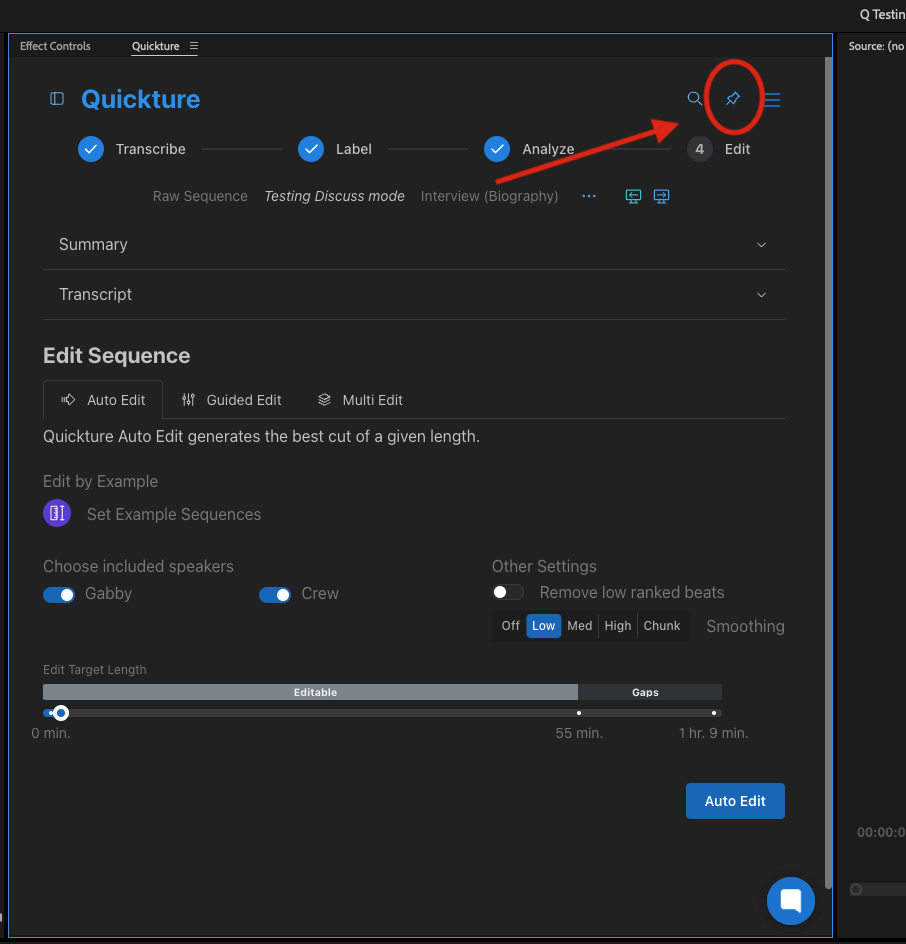Click the Analyze step checkmark
Screen dimensions: 906x944
point(497,149)
